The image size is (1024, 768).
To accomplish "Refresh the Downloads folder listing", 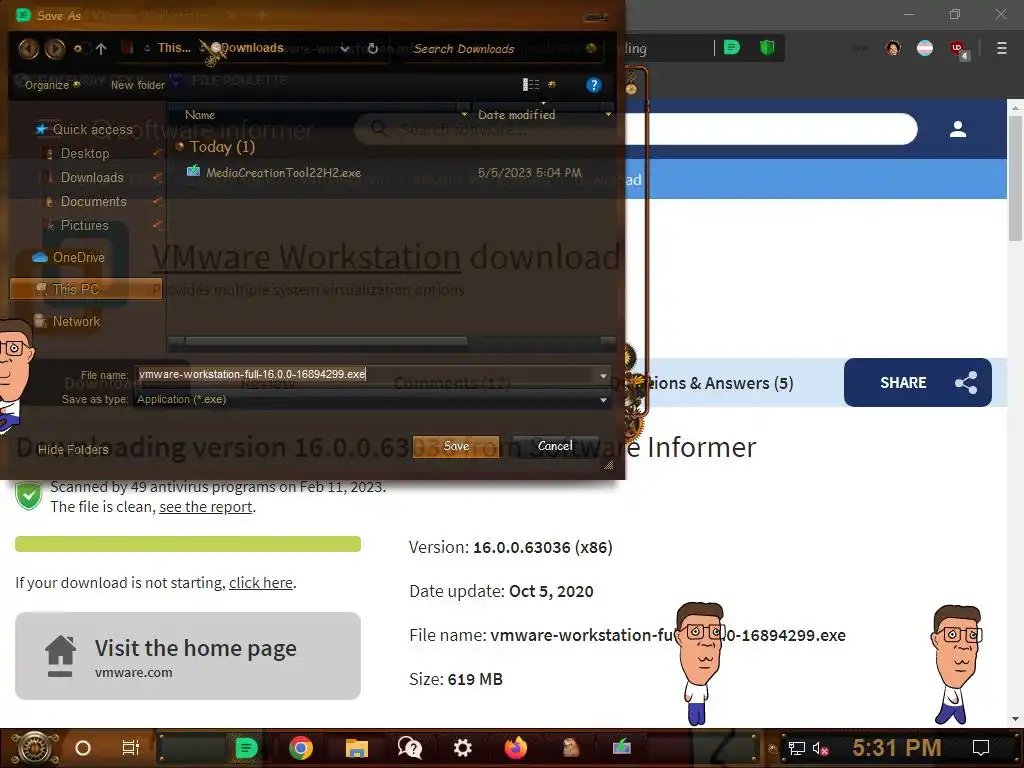I will pyautogui.click(x=372, y=48).
